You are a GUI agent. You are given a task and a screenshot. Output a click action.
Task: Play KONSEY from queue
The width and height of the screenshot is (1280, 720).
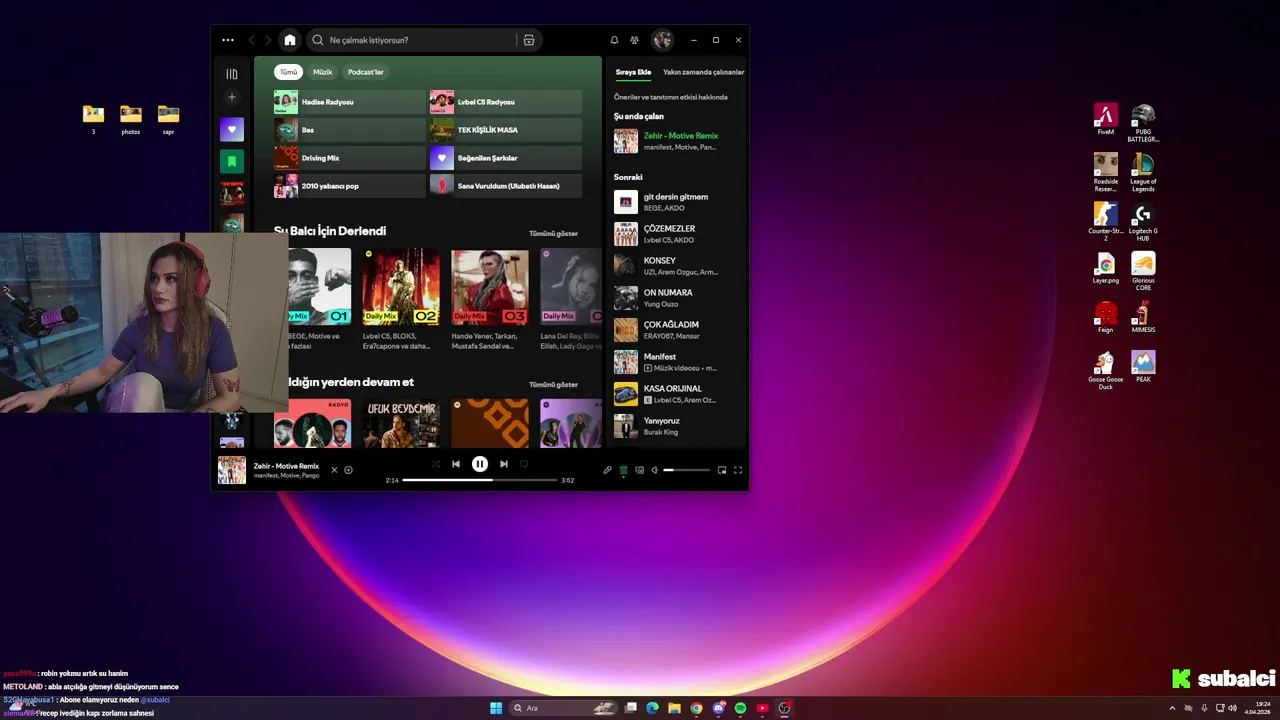coord(676,266)
